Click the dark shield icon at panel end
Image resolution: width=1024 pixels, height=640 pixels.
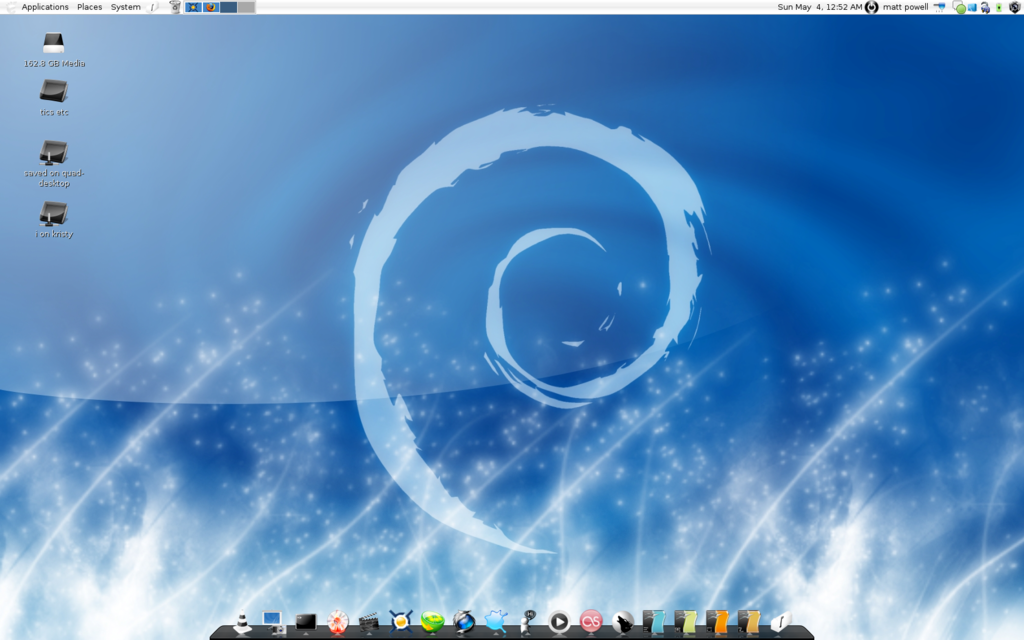[1014, 7]
